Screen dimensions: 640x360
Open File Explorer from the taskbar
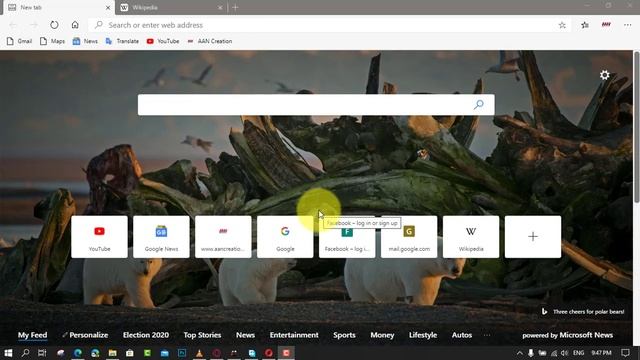click(x=112, y=353)
